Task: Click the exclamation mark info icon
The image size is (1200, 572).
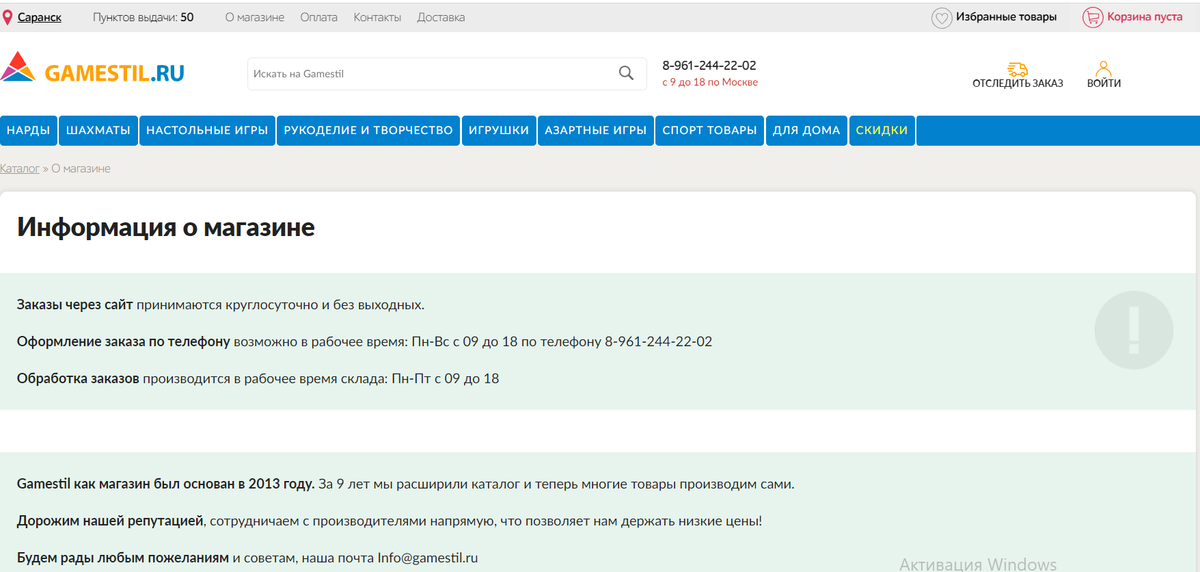Action: [1132, 329]
